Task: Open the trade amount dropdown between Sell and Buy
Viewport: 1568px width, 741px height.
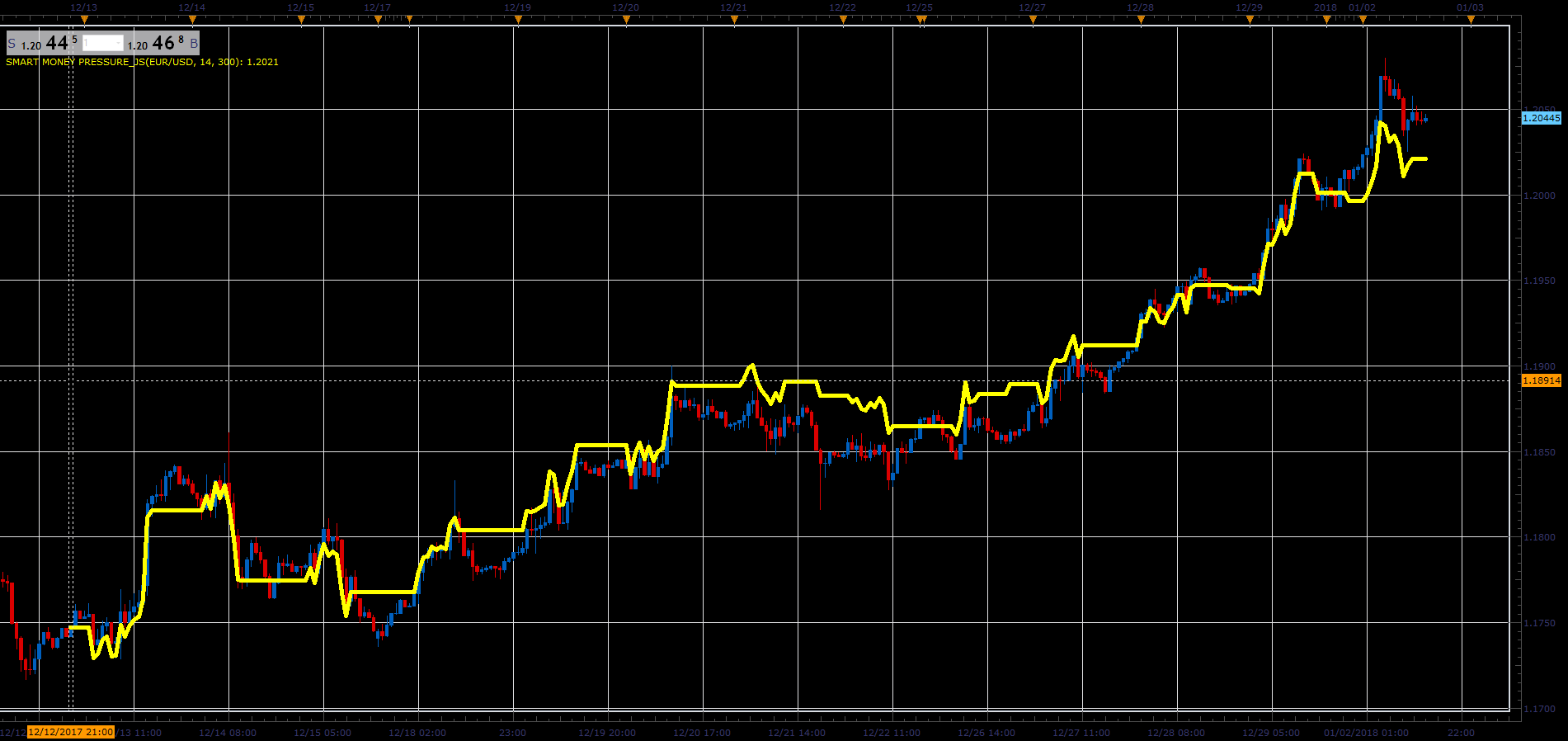Action: coord(103,43)
